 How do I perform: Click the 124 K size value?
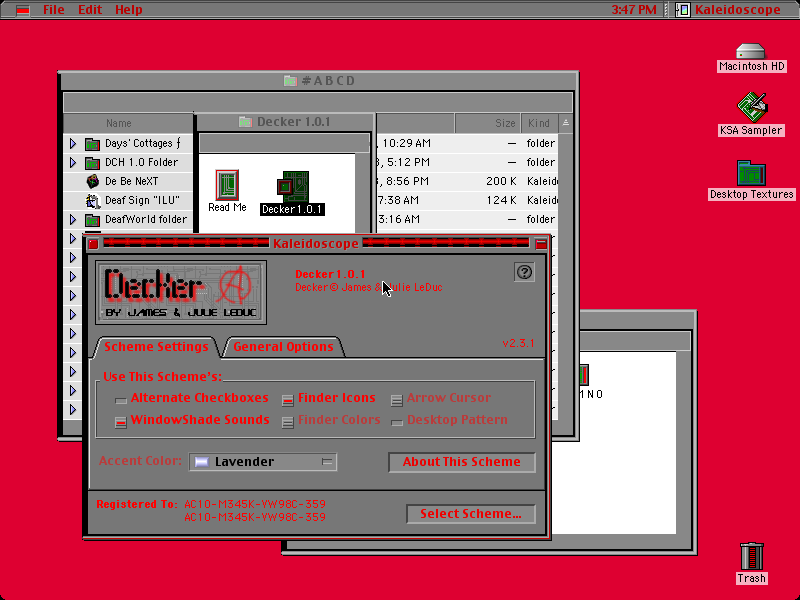pyautogui.click(x=501, y=201)
